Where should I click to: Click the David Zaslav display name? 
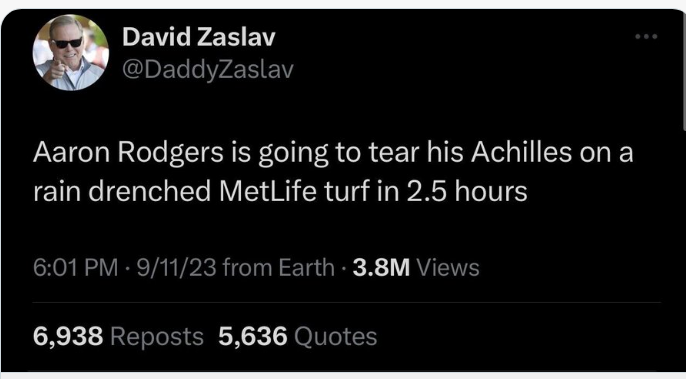(199, 37)
